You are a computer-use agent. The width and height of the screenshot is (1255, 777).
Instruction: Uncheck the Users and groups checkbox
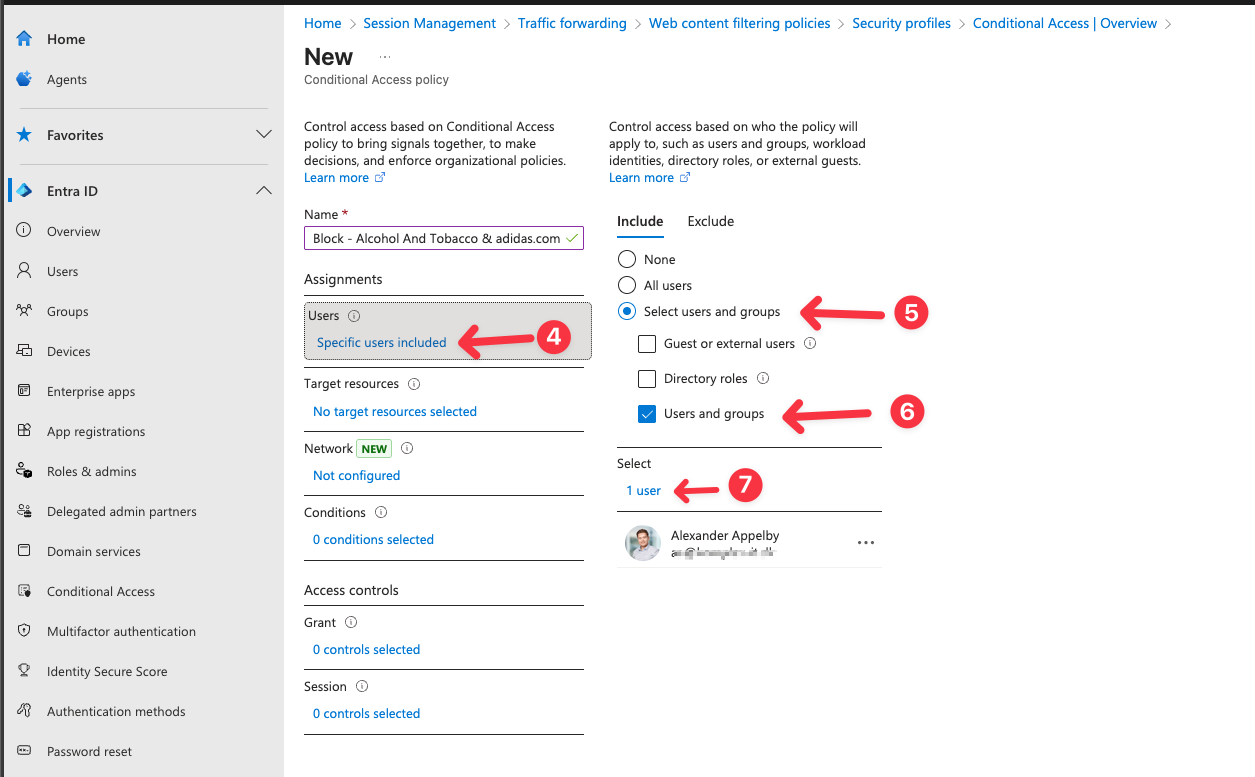coord(647,414)
